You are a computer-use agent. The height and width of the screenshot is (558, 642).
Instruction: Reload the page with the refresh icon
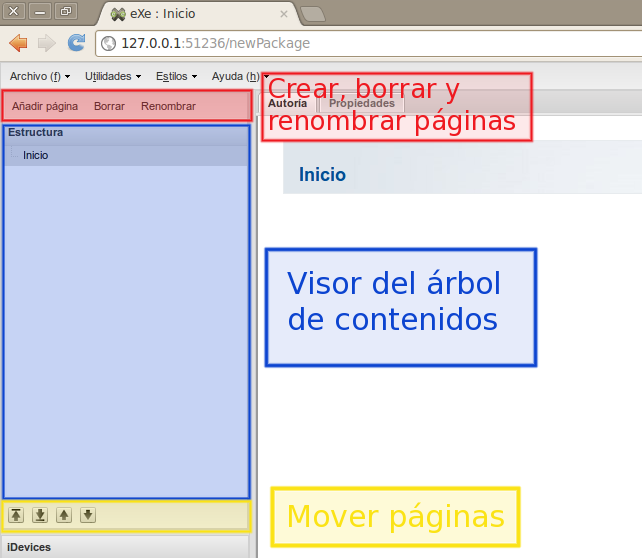click(x=76, y=43)
